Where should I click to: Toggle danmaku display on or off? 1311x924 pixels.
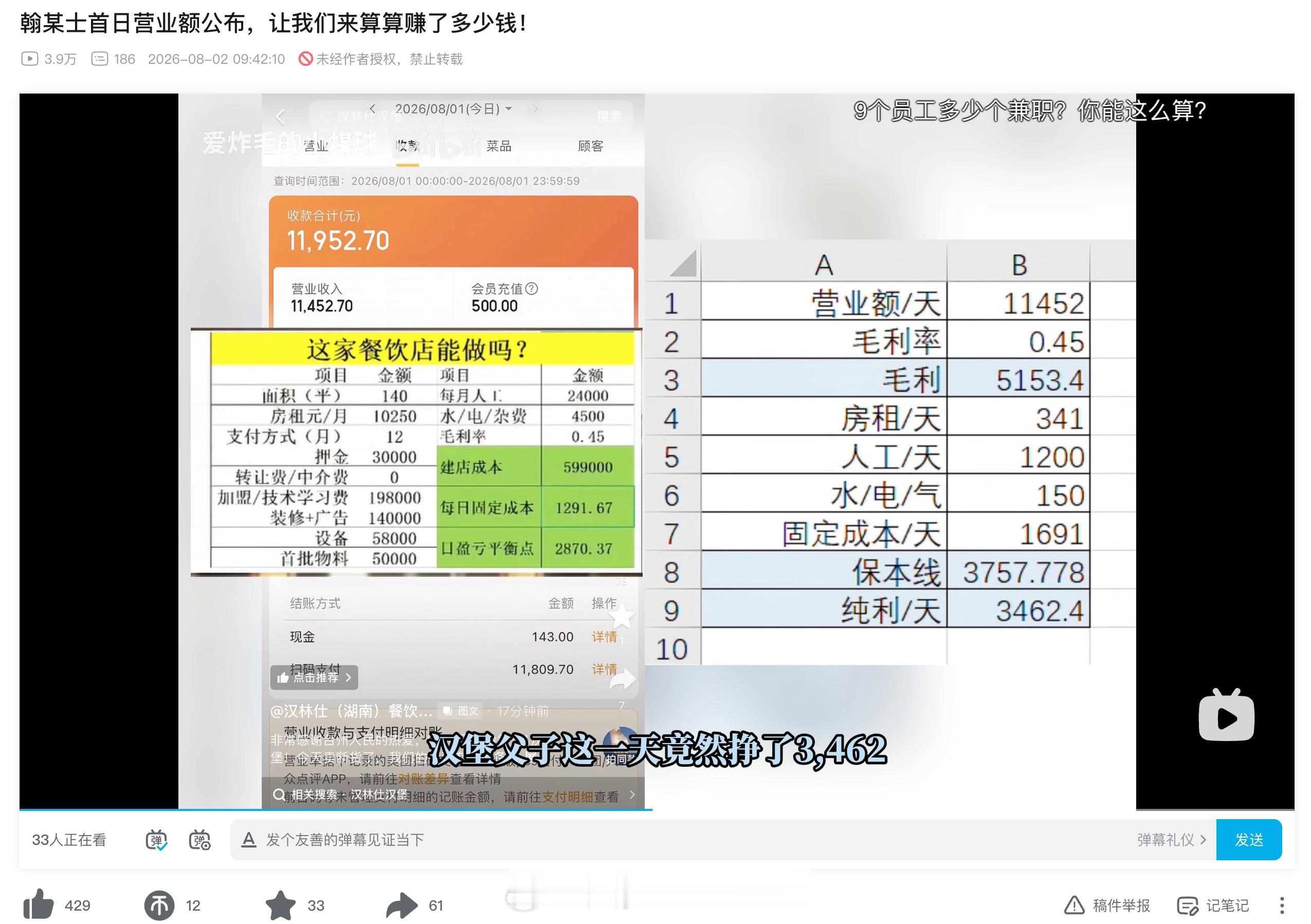[156, 840]
